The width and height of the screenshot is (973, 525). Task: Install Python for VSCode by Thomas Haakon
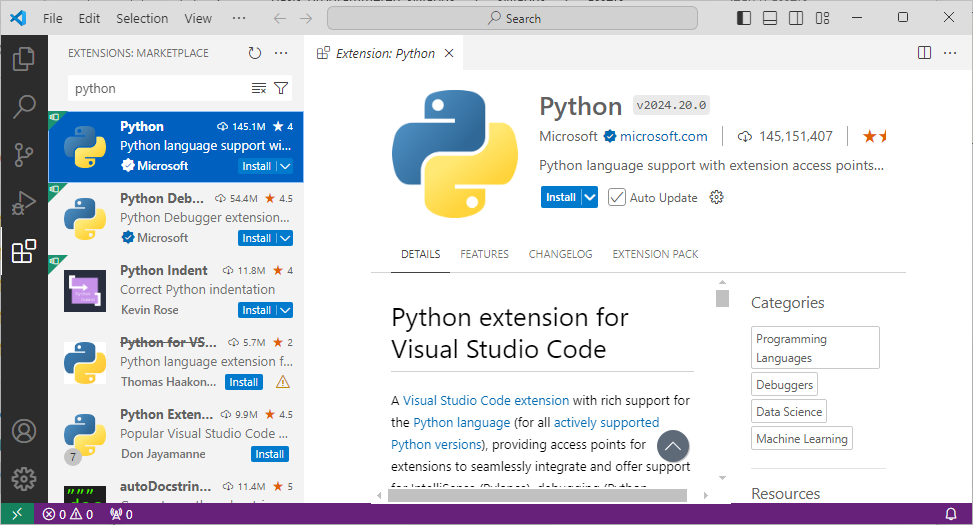[244, 382]
